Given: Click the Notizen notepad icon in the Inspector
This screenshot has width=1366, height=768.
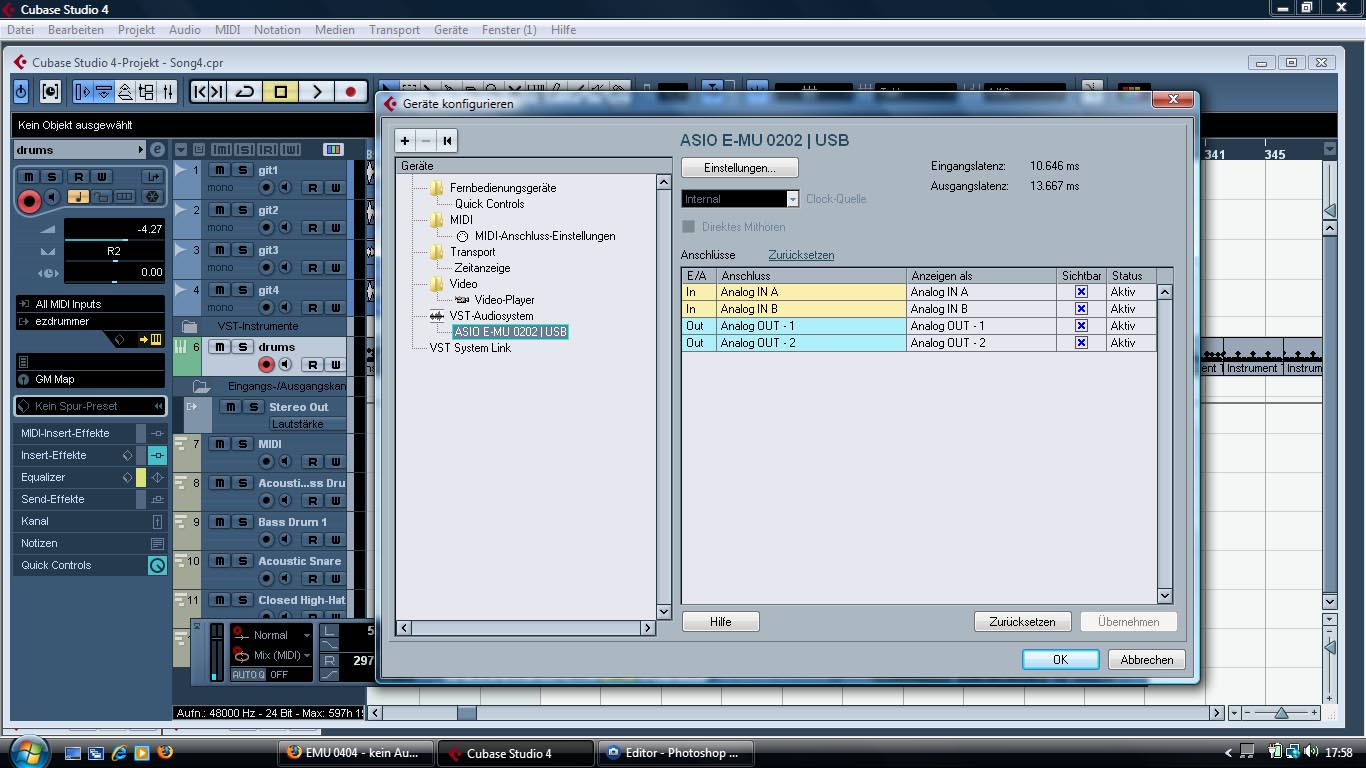Looking at the screenshot, I should pyautogui.click(x=157, y=543).
